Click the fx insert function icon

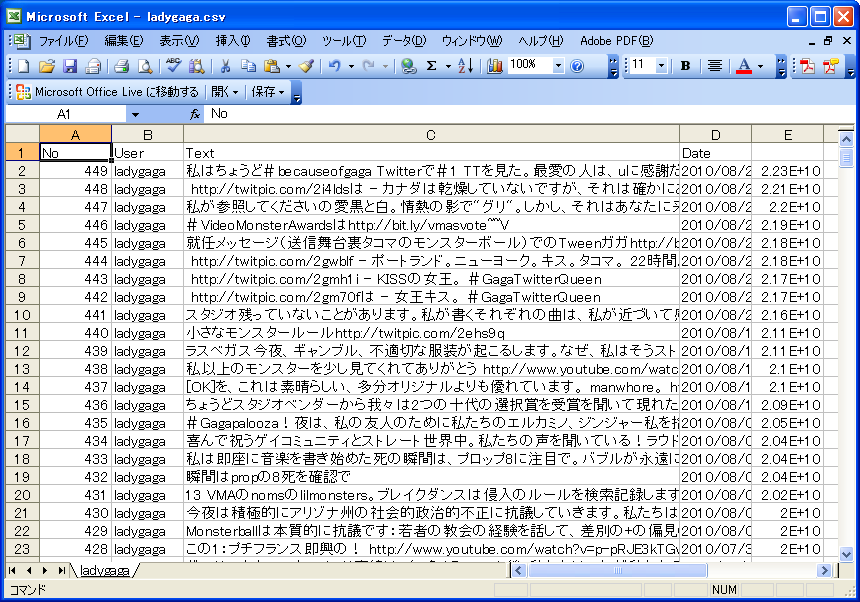[x=194, y=114]
